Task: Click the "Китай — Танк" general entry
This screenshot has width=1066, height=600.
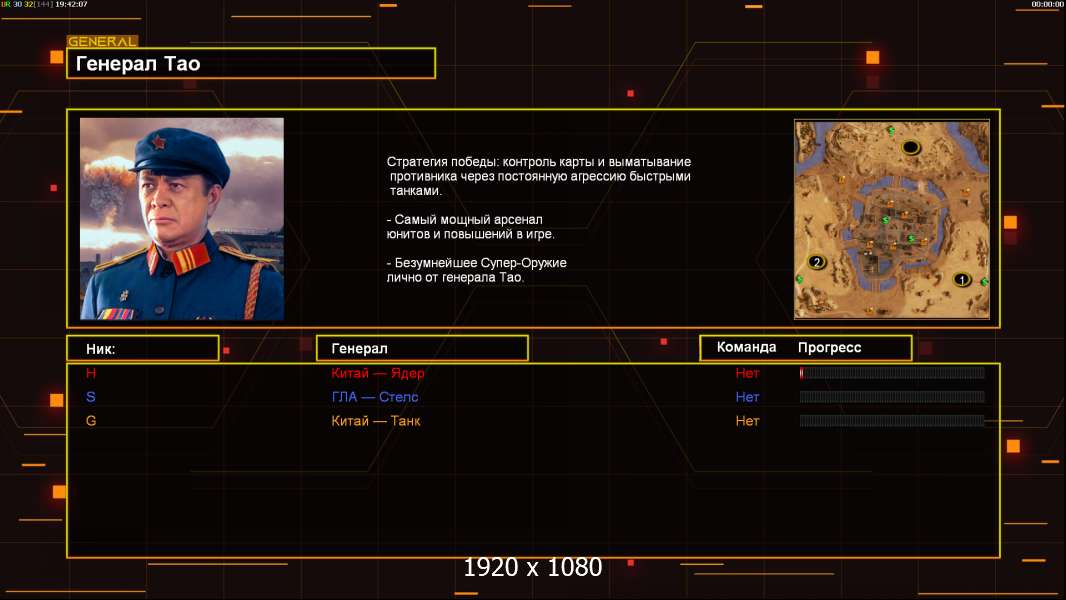Action: (x=376, y=421)
